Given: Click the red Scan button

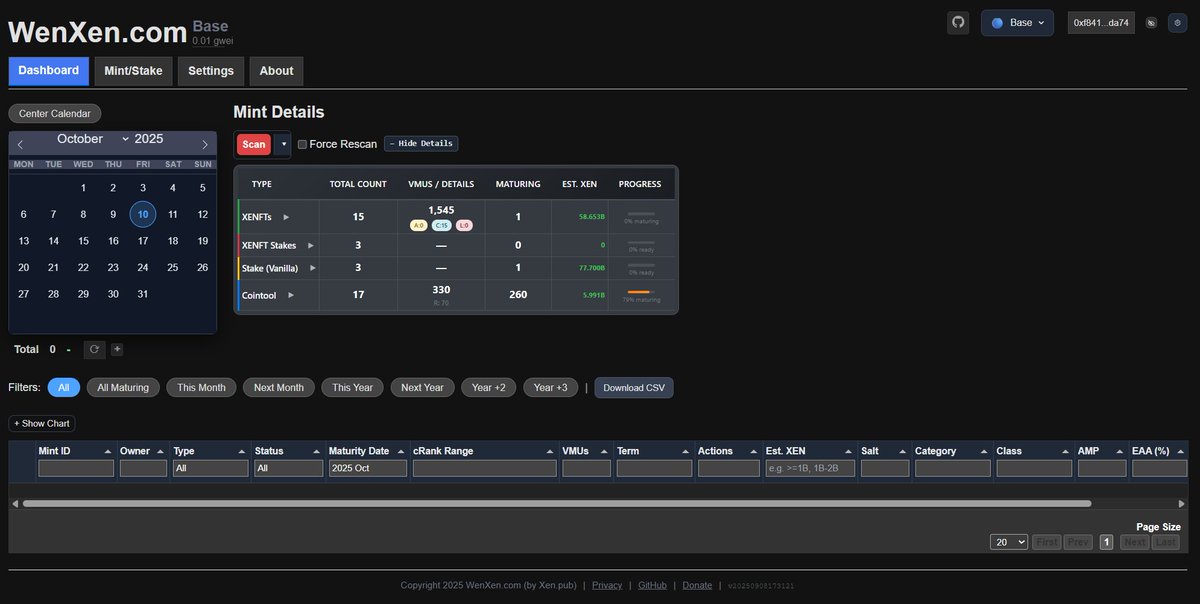Looking at the screenshot, I should coord(254,144).
